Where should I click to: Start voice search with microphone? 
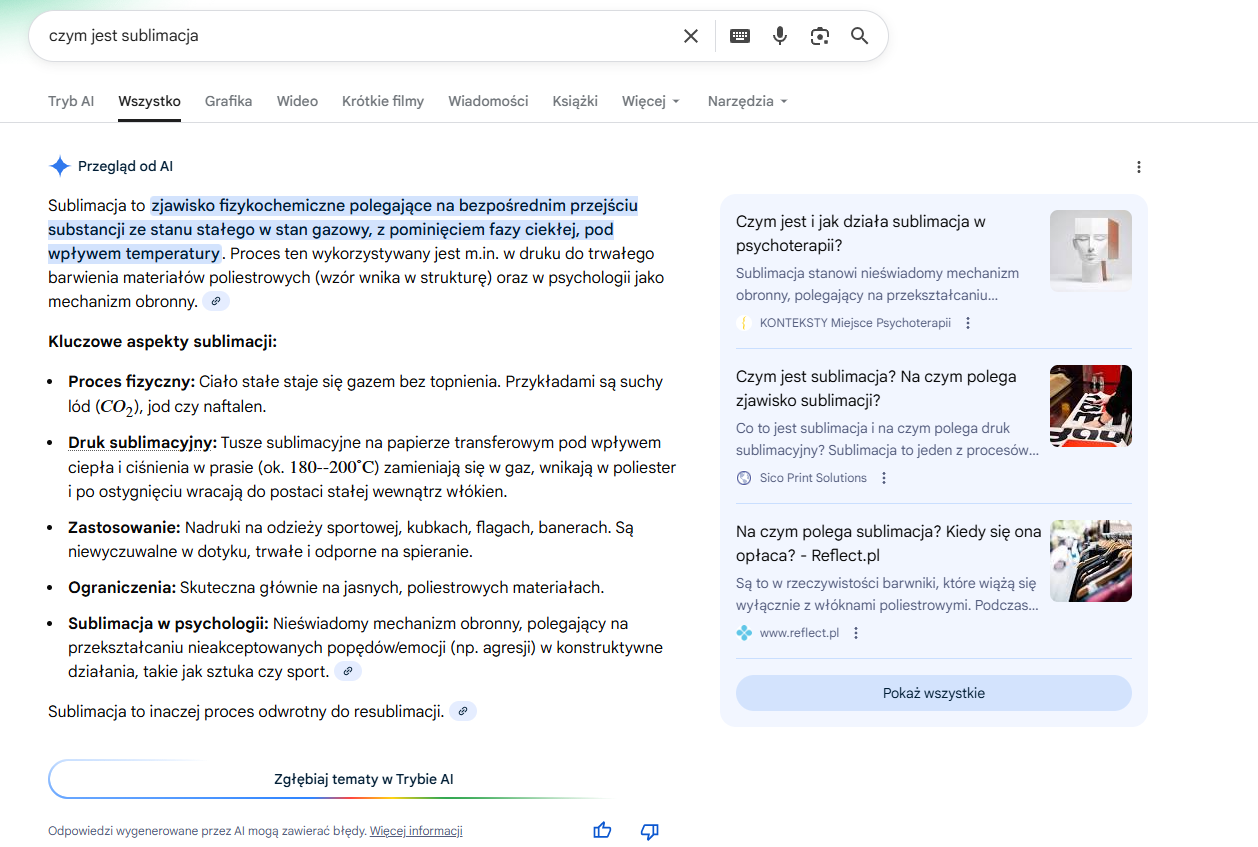(780, 36)
